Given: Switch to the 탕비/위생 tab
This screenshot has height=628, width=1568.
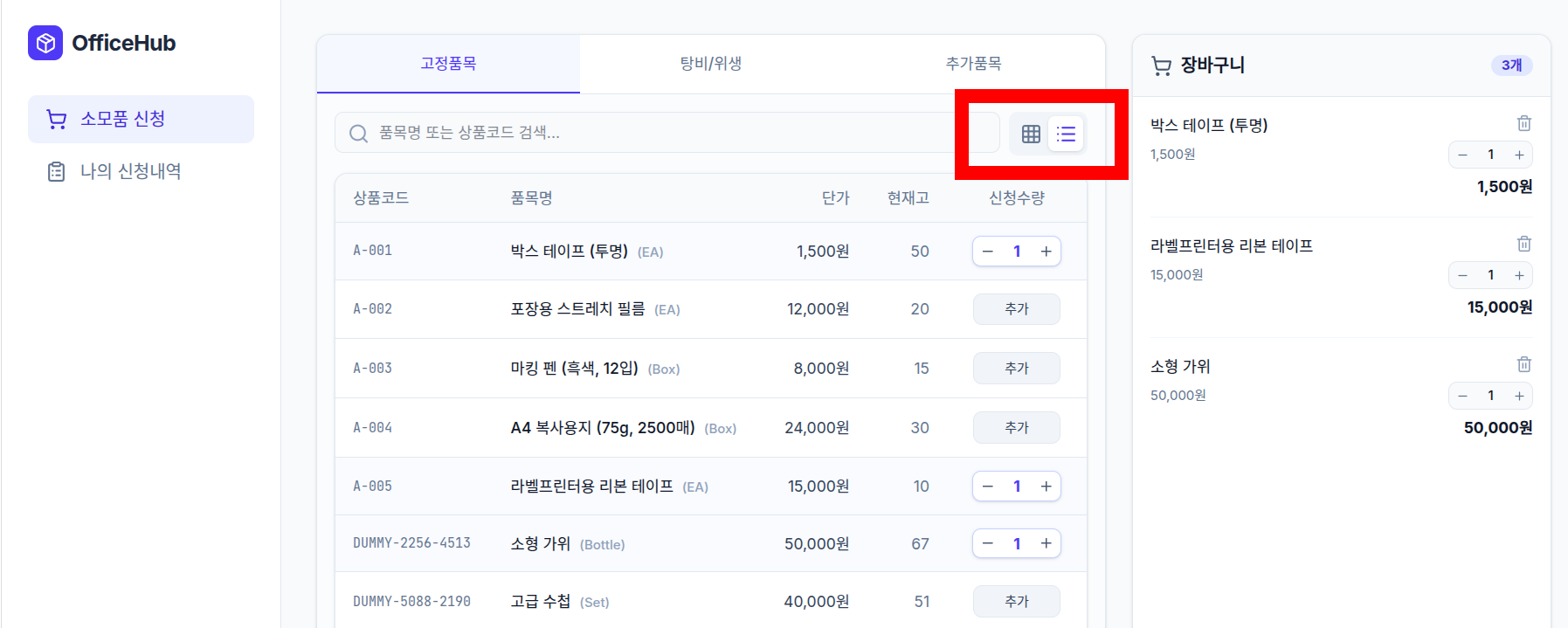Looking at the screenshot, I should point(711,64).
